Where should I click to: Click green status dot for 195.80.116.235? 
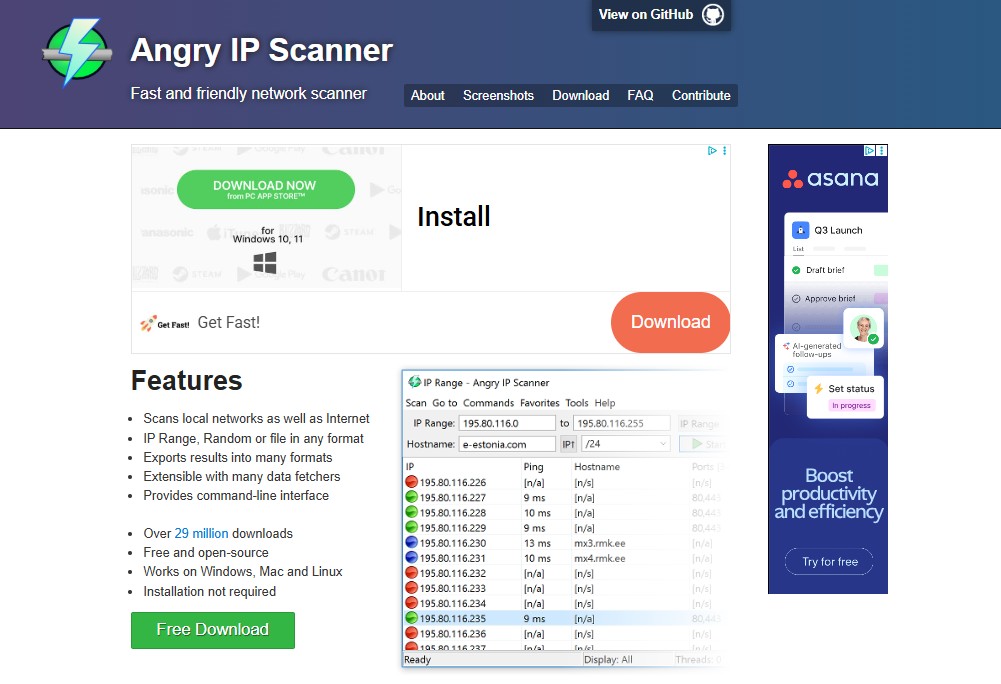pos(411,618)
